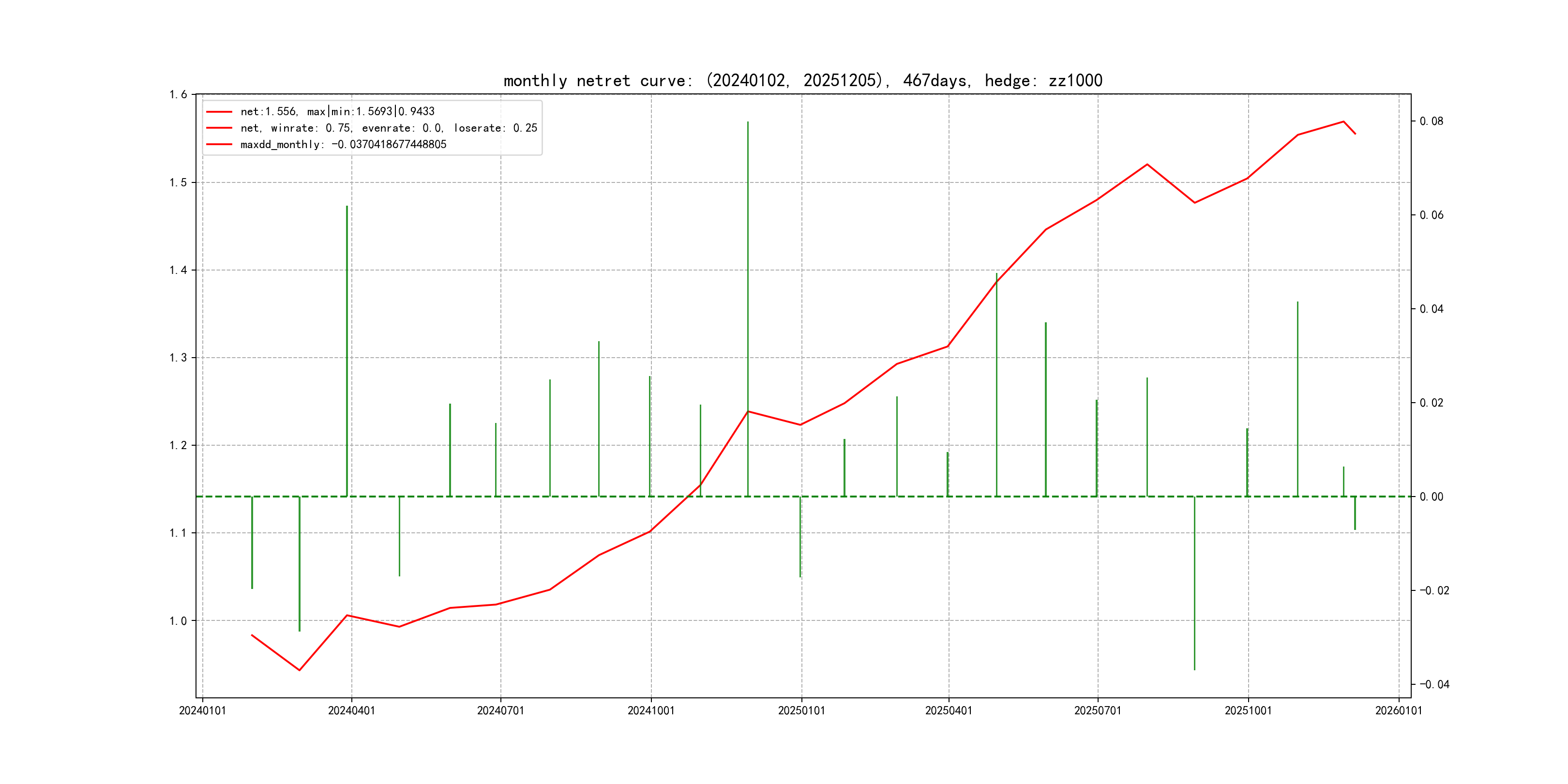Click the 20250701 x-axis date label
The image size is (1568, 784).
(1098, 710)
